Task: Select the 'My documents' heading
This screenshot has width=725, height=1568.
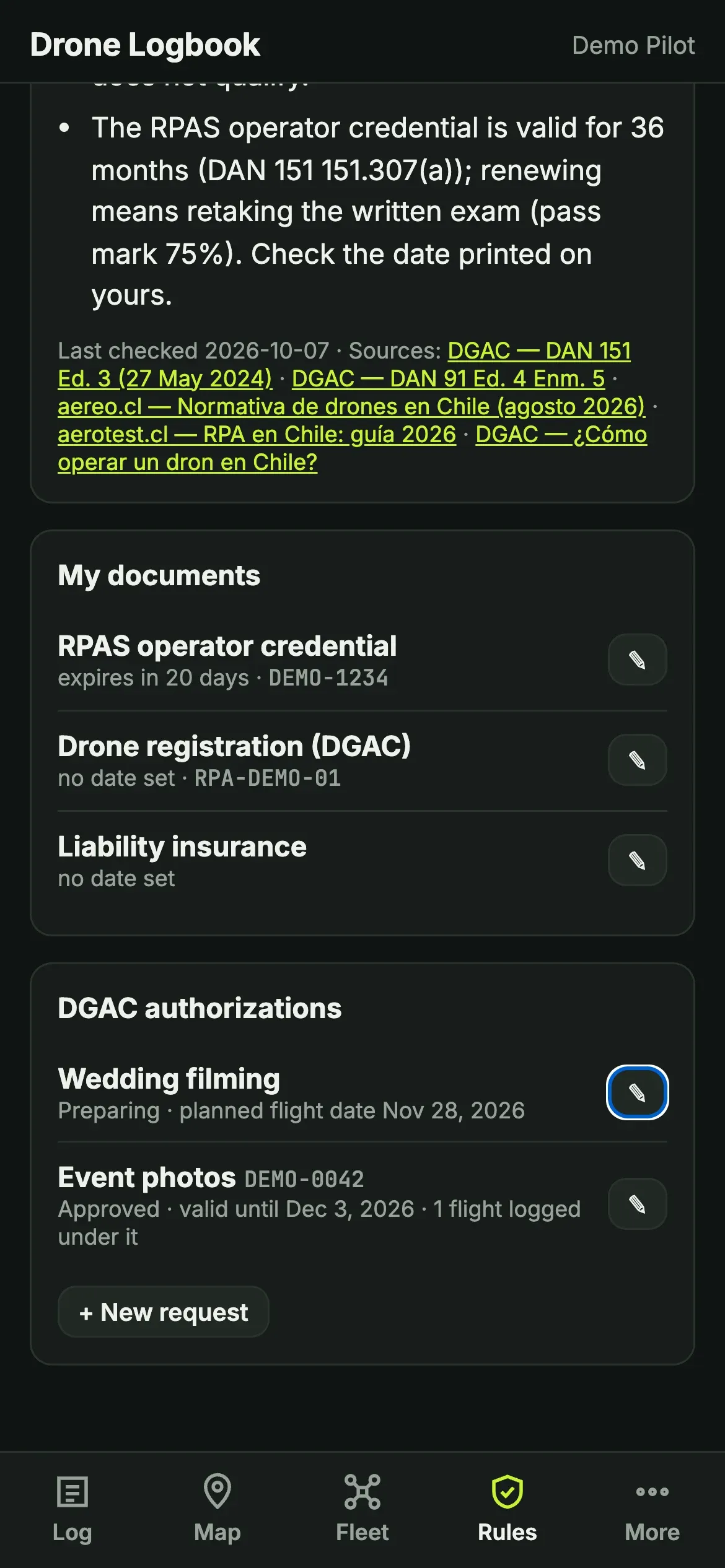Action: [x=159, y=575]
